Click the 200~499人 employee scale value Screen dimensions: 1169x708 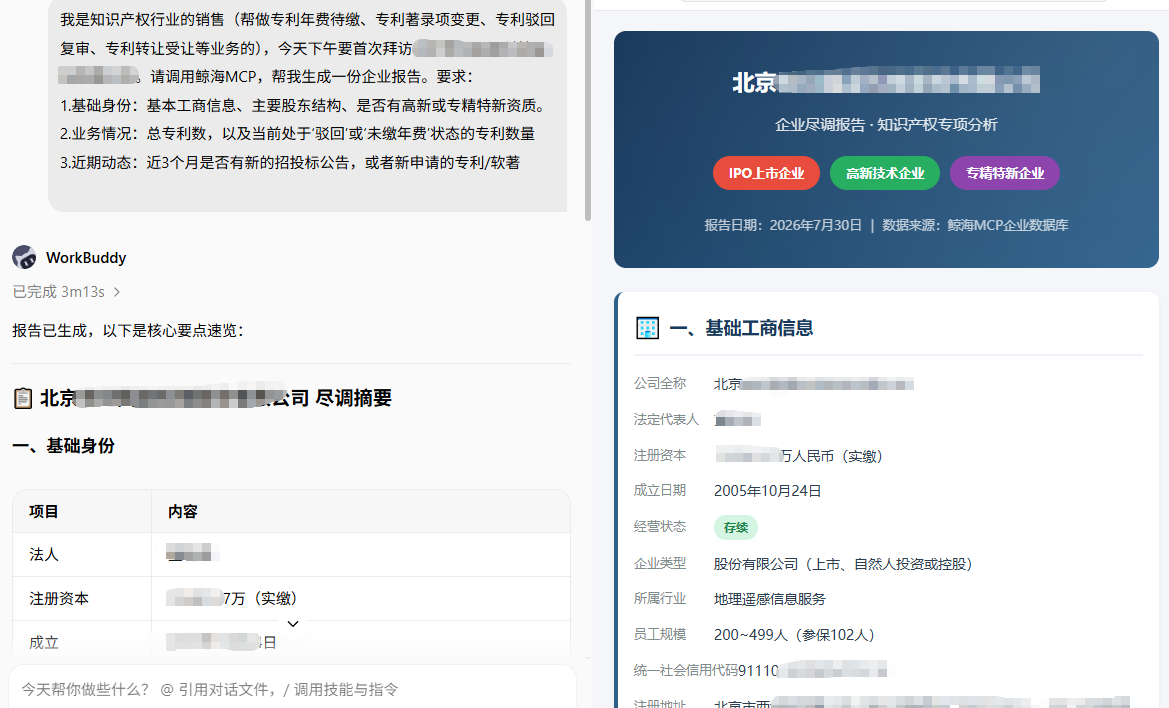click(x=794, y=635)
